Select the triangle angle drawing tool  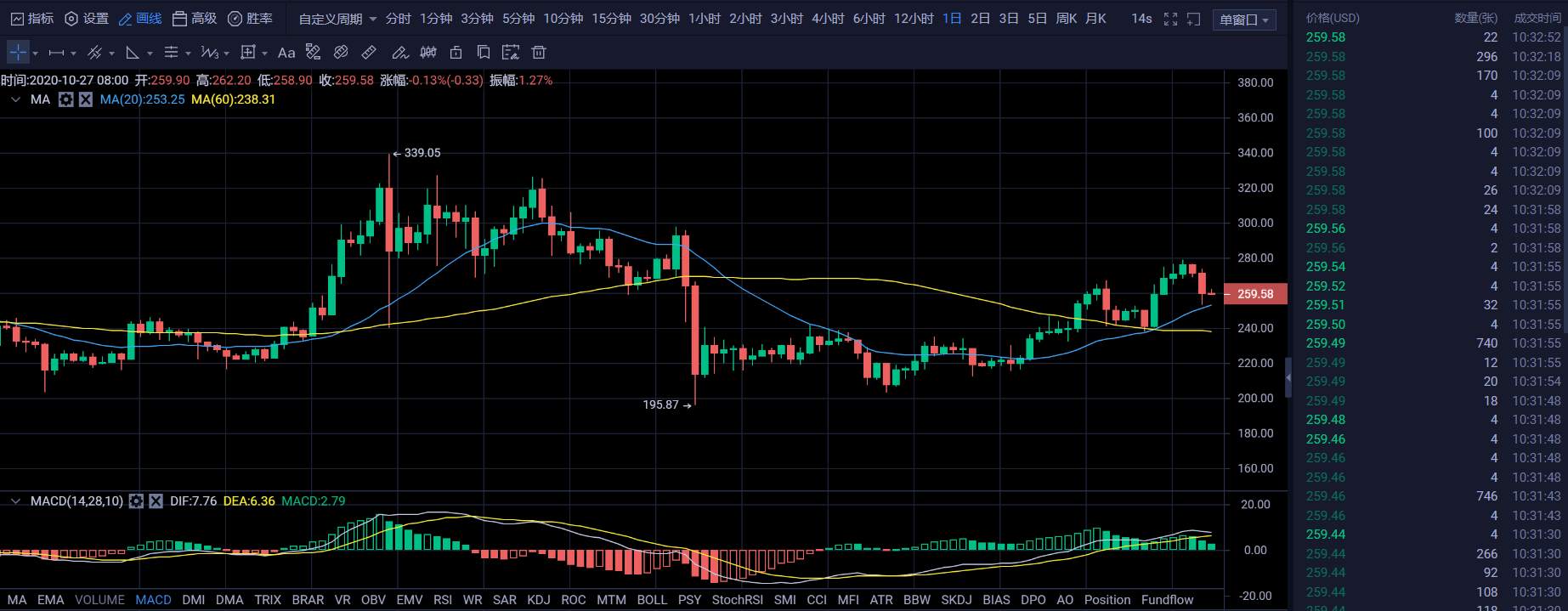133,53
